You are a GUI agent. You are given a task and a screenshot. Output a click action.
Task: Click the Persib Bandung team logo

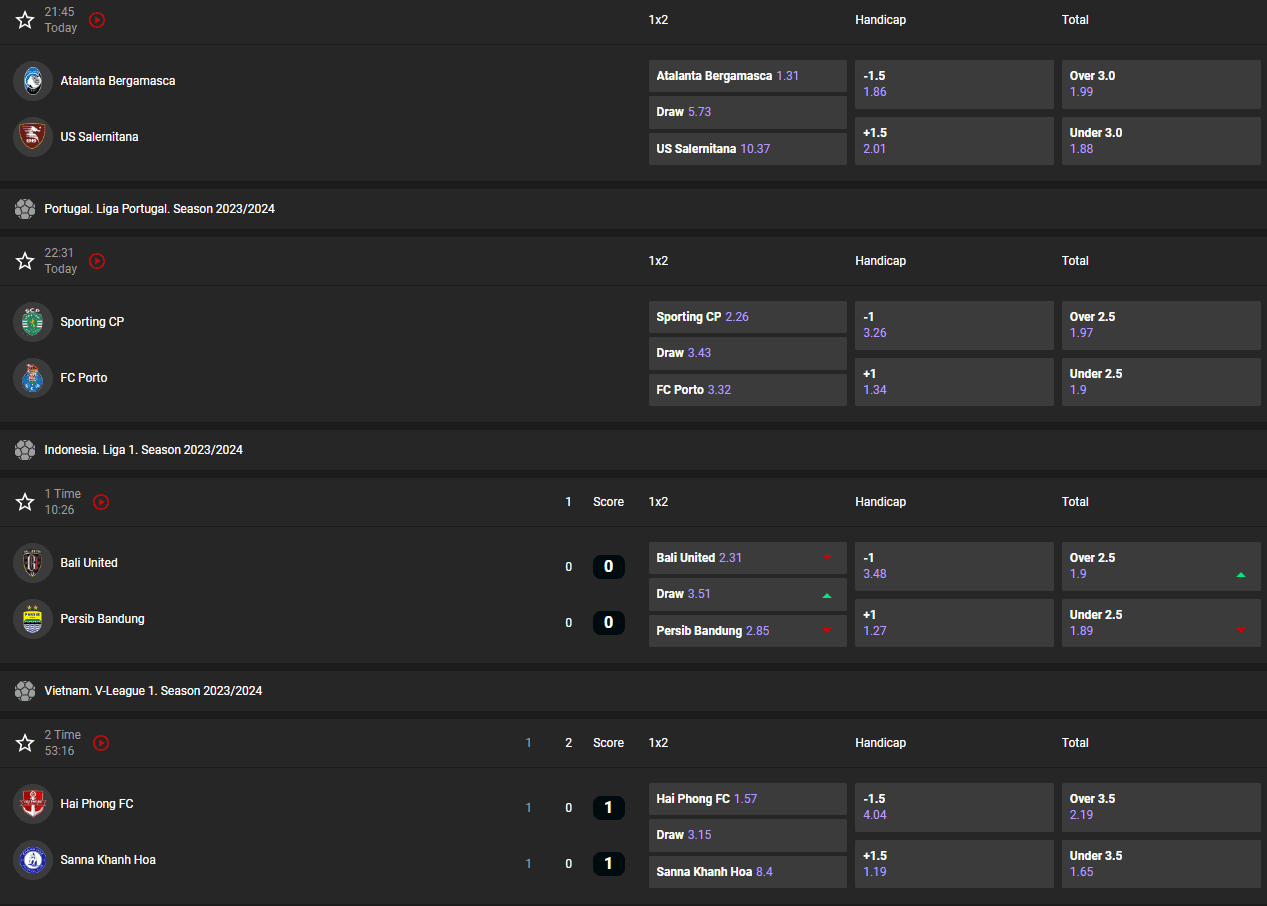[x=33, y=619]
